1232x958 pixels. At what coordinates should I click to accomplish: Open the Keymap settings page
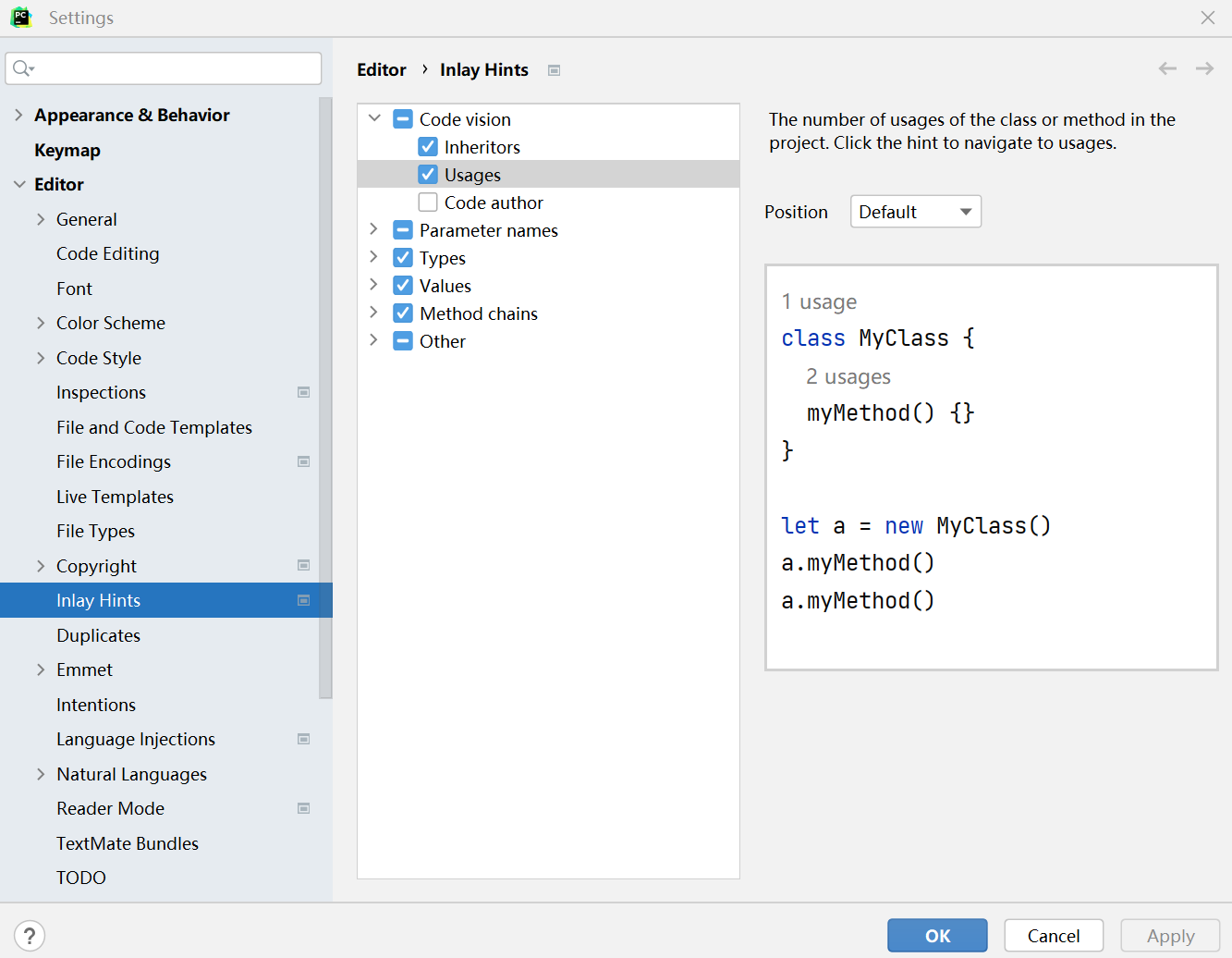(67, 150)
